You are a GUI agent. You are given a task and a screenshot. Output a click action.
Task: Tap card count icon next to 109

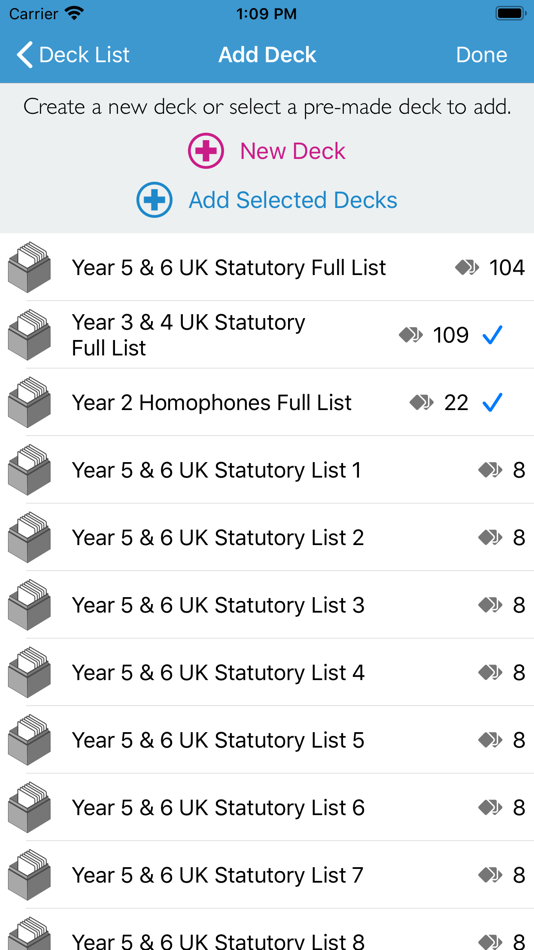tap(411, 334)
